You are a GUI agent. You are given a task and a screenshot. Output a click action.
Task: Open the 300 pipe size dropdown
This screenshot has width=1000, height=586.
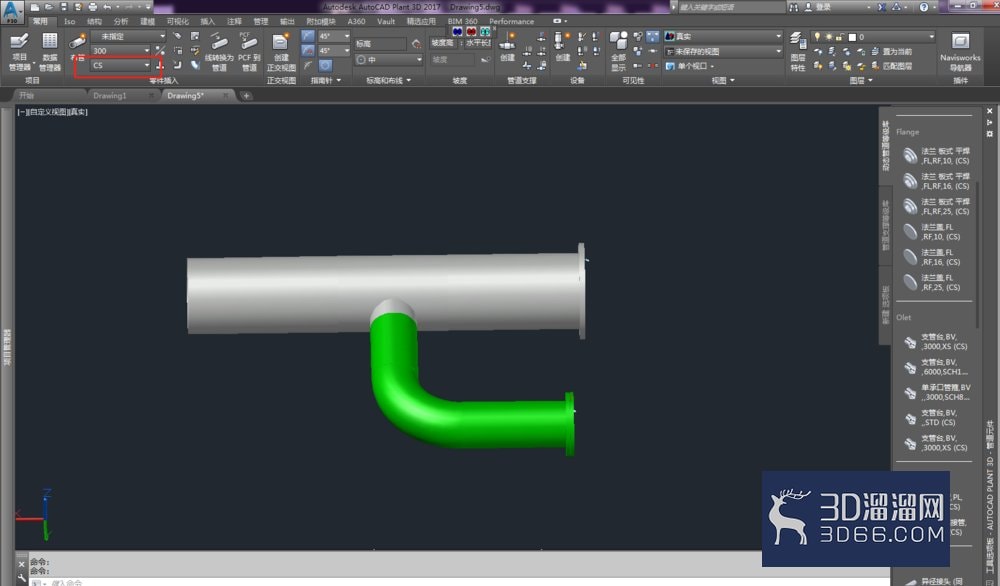click(121, 50)
